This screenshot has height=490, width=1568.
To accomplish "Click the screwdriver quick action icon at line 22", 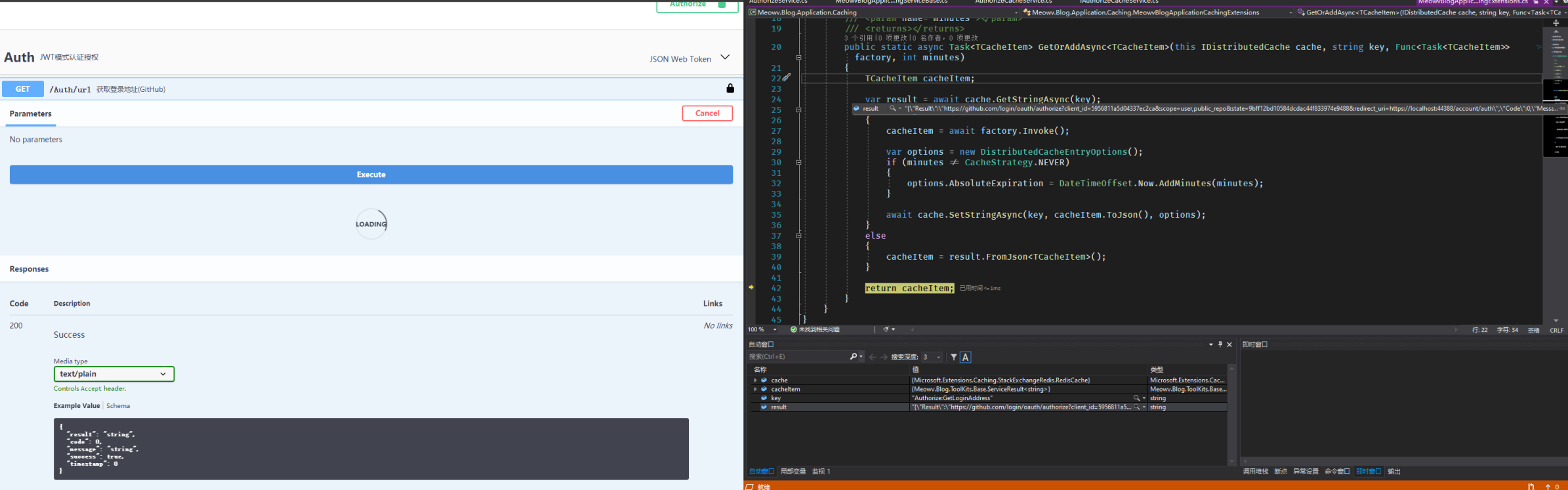I will click(x=787, y=77).
